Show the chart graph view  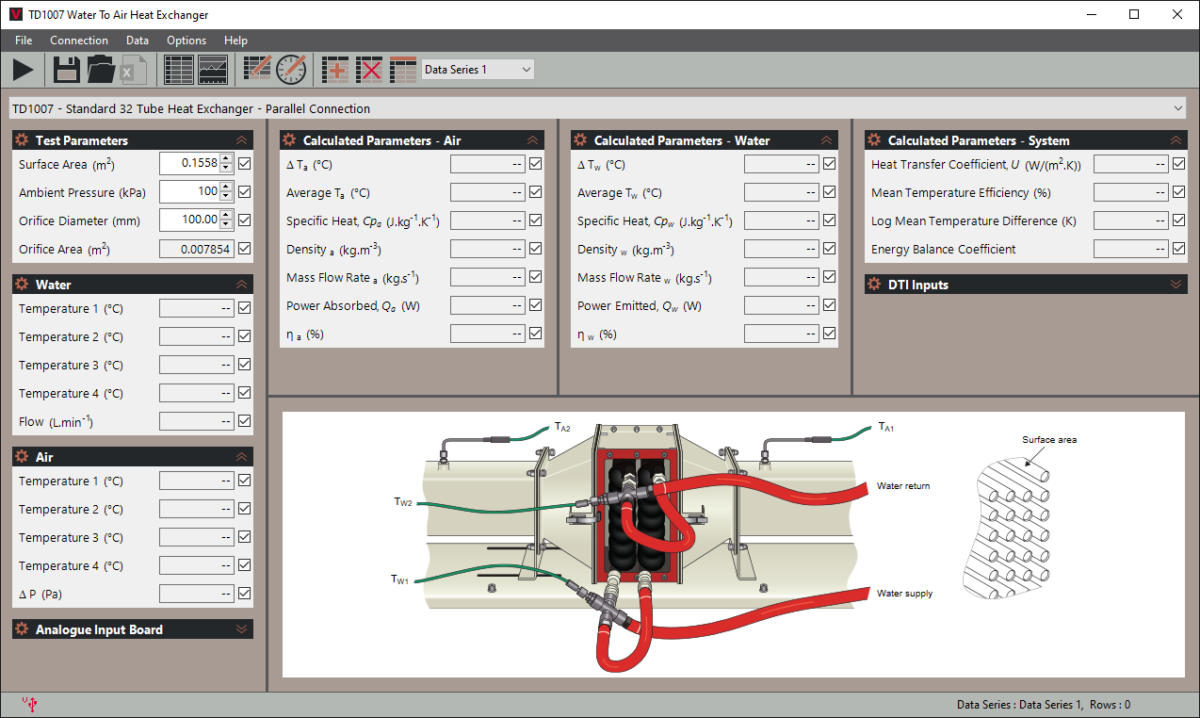click(213, 69)
